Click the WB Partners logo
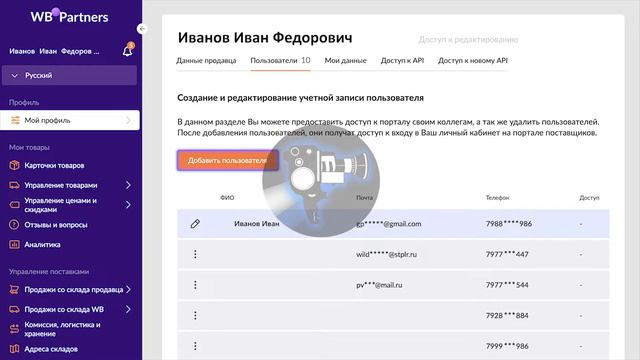Image resolution: width=640 pixels, height=360 pixels. tap(69, 16)
